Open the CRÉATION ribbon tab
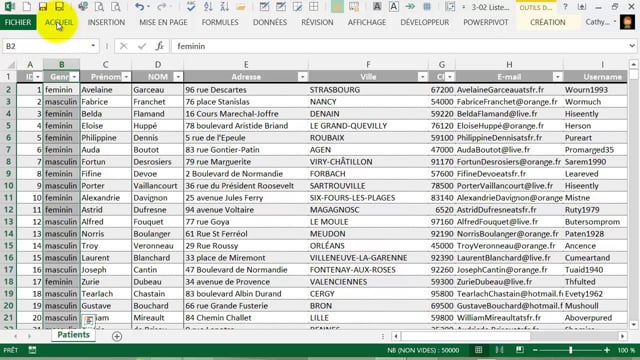 pyautogui.click(x=548, y=22)
